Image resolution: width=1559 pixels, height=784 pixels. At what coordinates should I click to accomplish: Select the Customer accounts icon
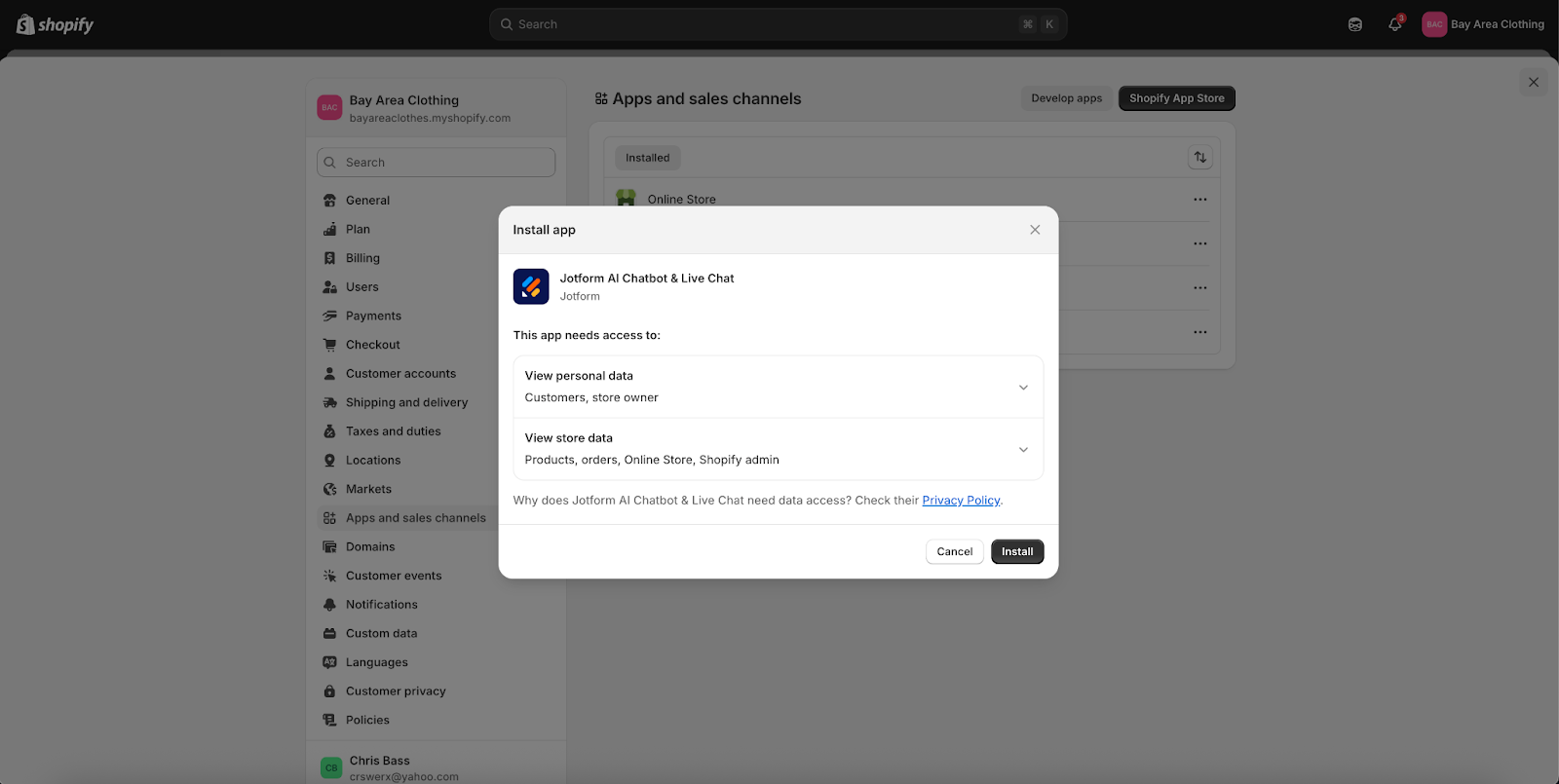click(329, 374)
